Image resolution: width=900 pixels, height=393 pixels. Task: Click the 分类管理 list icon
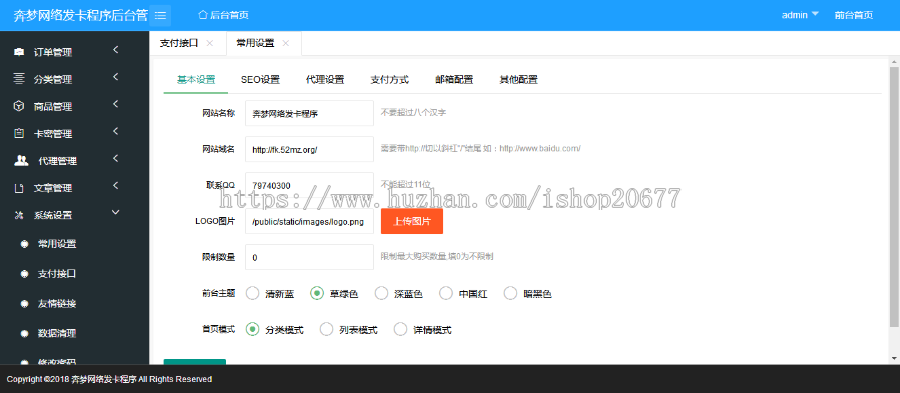(x=19, y=79)
